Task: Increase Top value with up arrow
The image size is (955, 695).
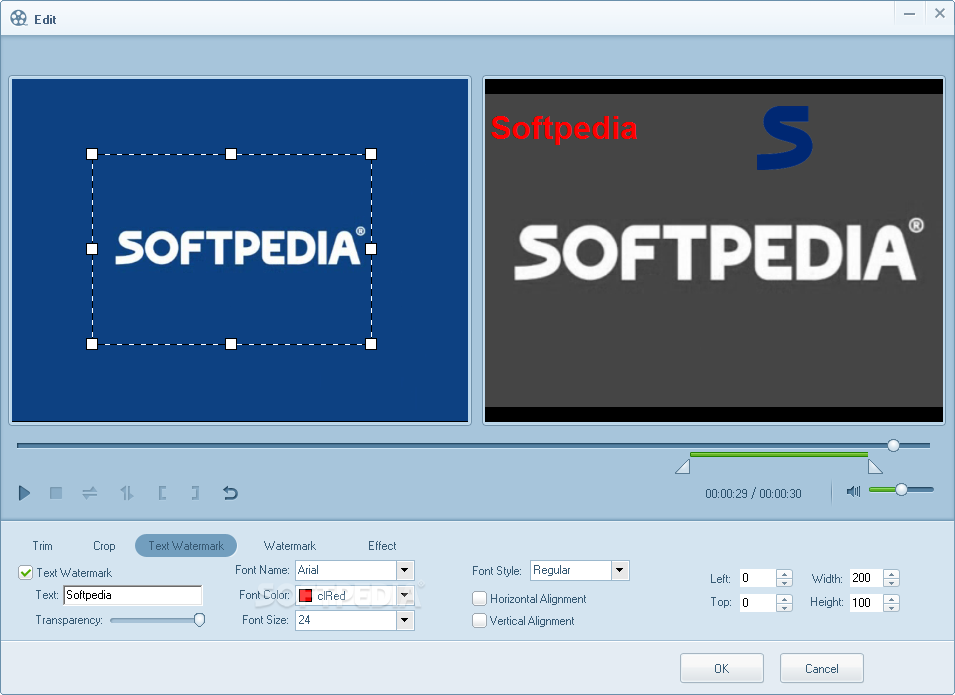Action: (784, 599)
